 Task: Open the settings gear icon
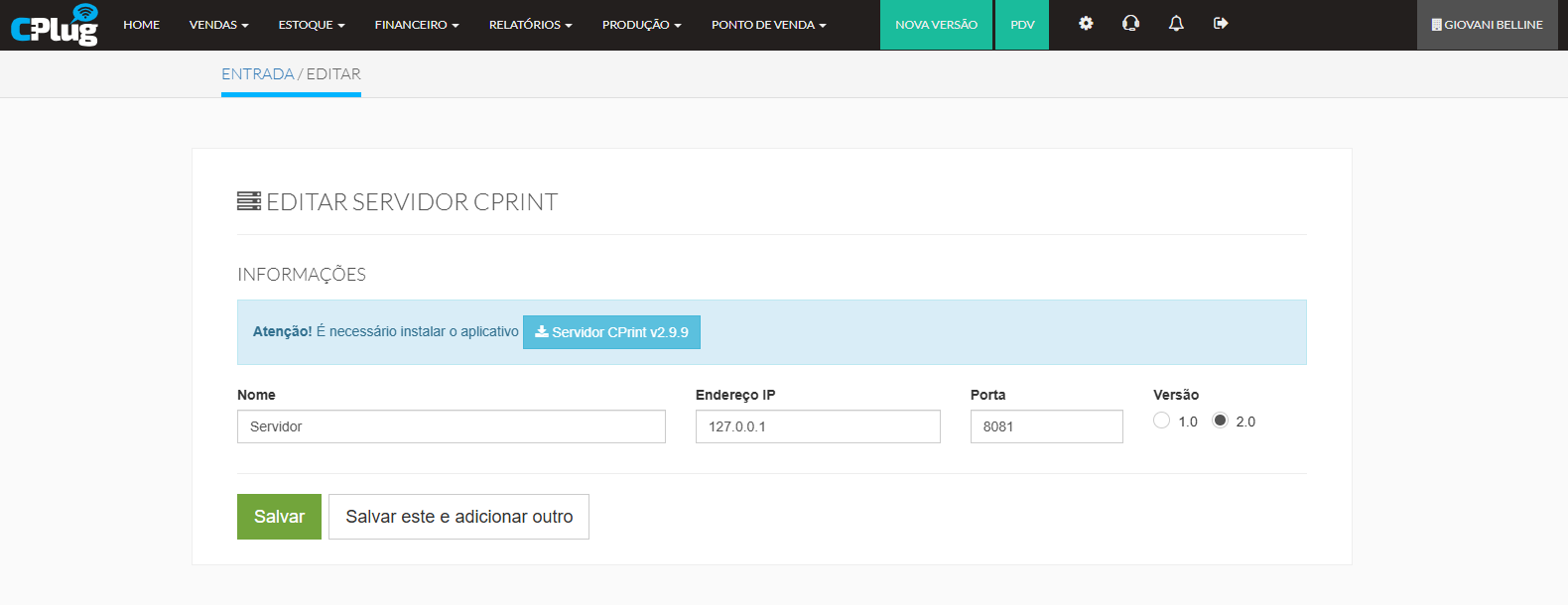tap(1086, 24)
